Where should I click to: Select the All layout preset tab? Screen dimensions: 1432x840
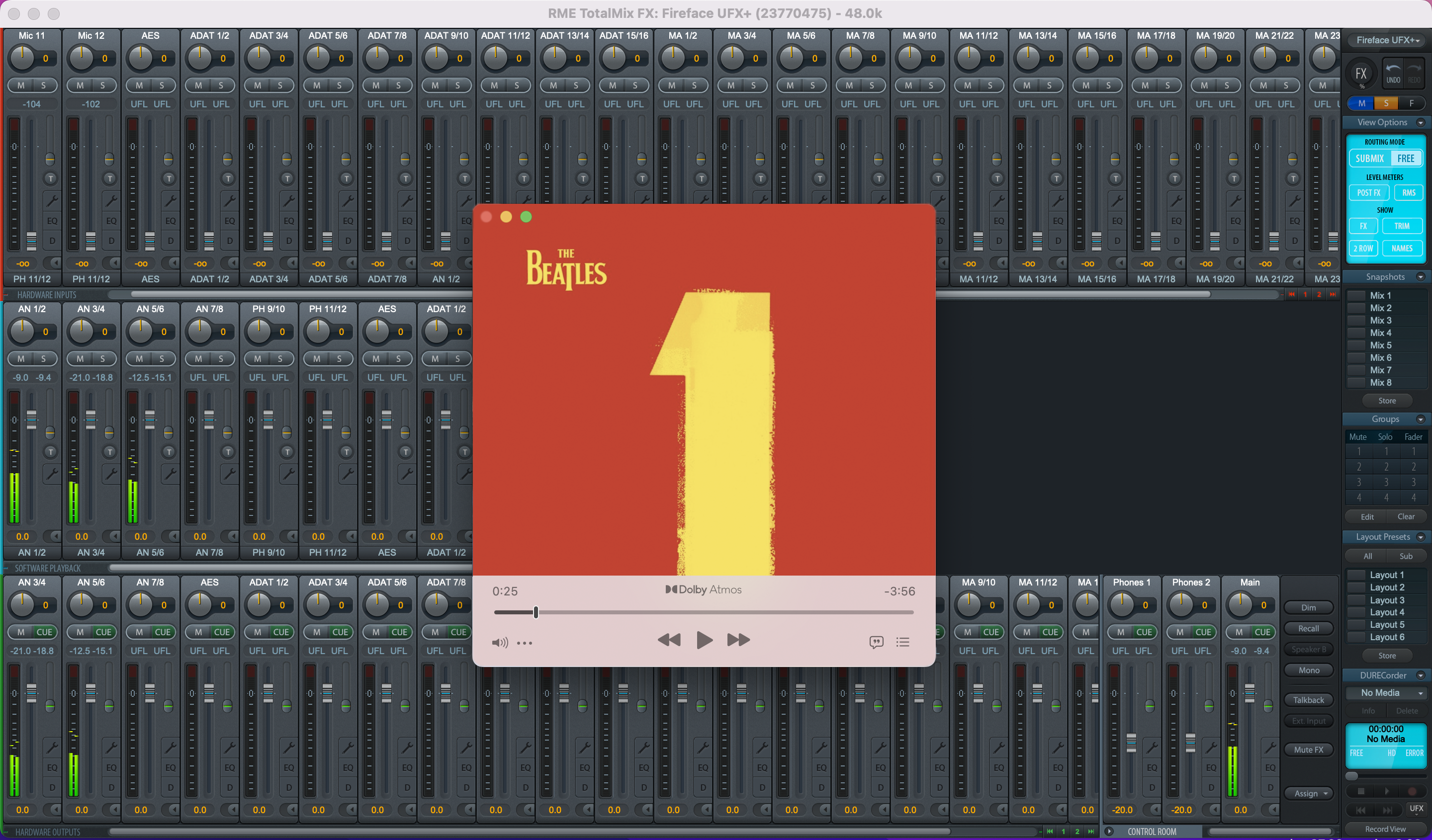pyautogui.click(x=1367, y=557)
